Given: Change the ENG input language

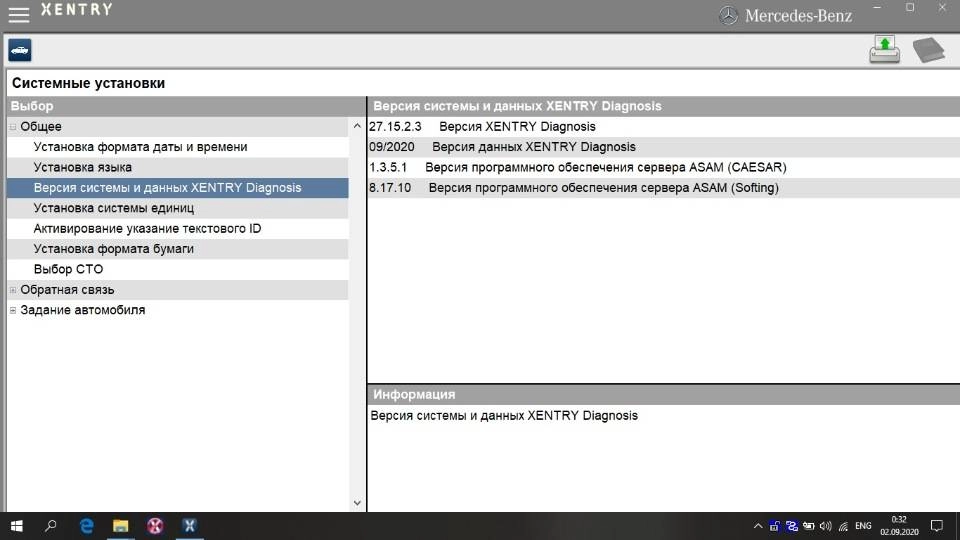Looking at the screenshot, I should [x=863, y=526].
